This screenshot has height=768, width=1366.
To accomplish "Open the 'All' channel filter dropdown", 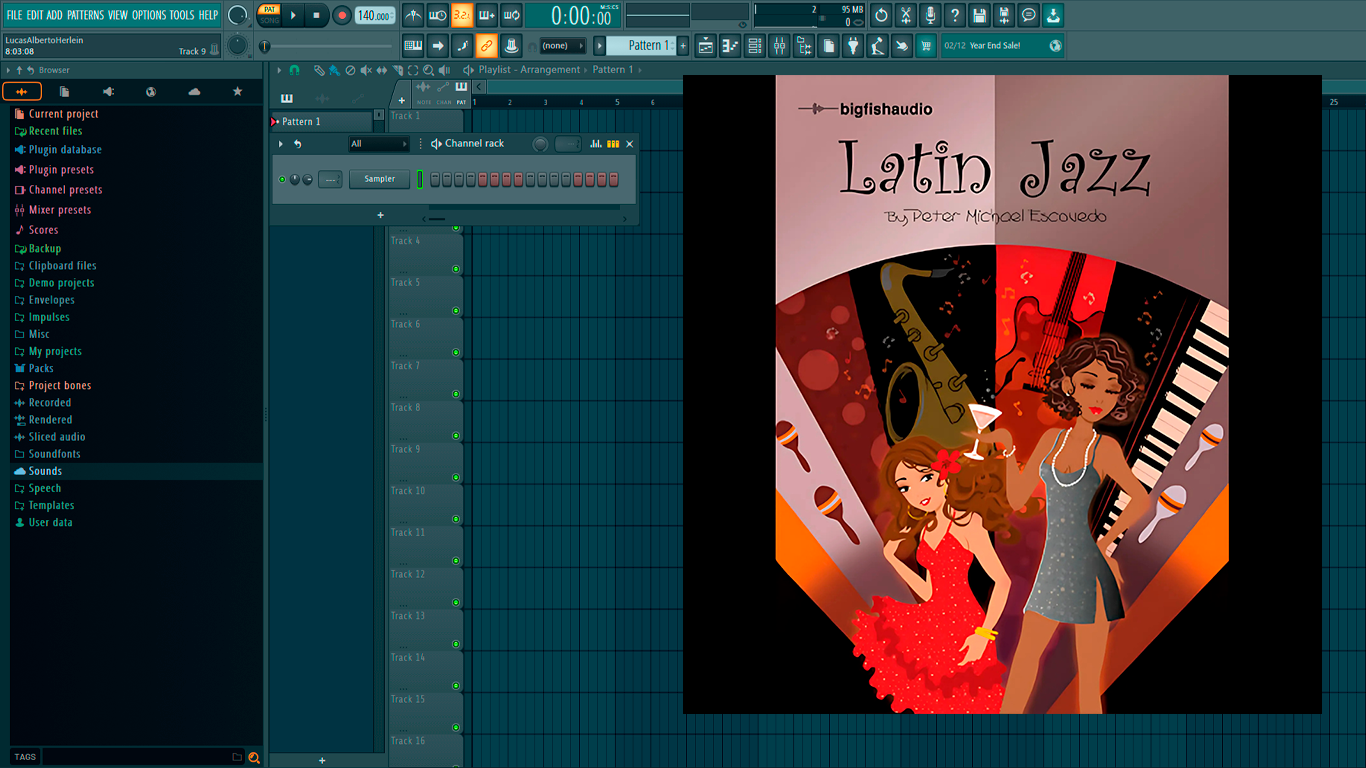I will click(379, 144).
